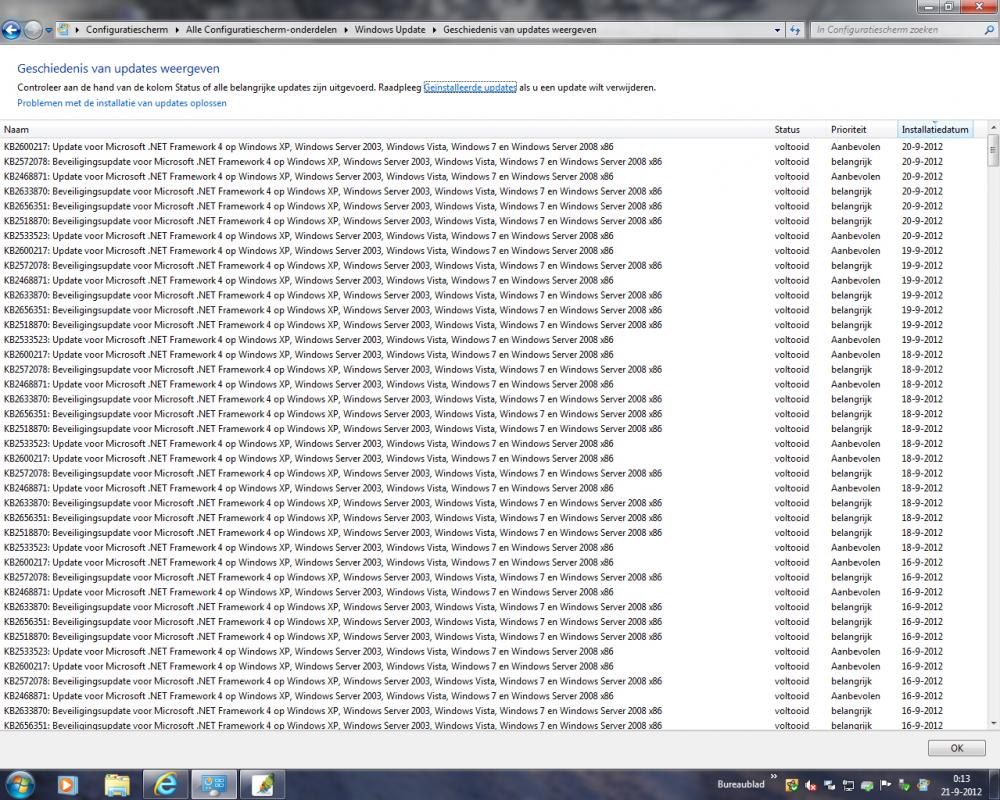Image resolution: width=1000 pixels, height=800 pixels.
Task: Click 'belangrijk' priority of KB2572078 on 20-9-2012
Action: point(851,162)
